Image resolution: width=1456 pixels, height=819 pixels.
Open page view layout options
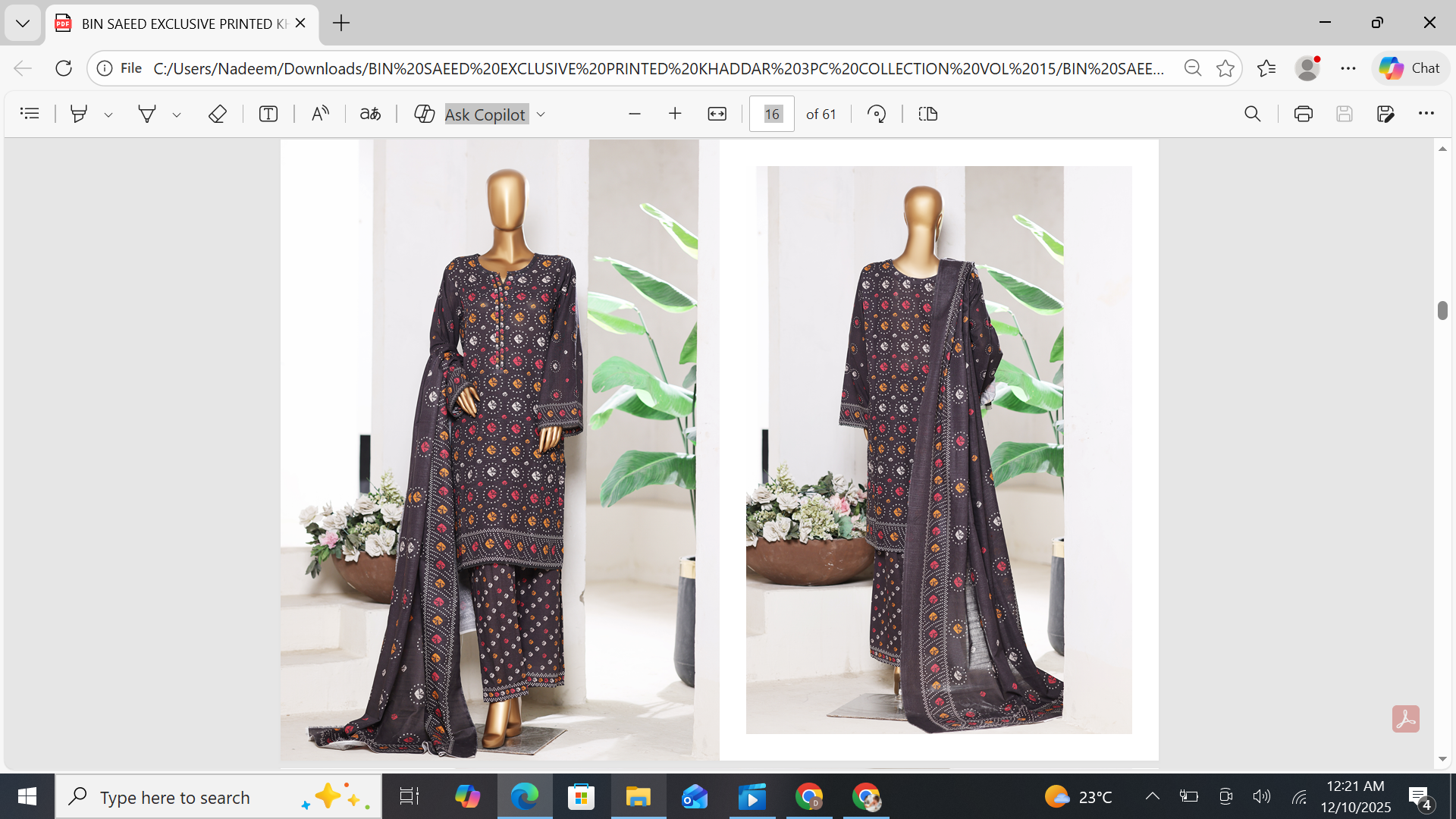click(927, 114)
